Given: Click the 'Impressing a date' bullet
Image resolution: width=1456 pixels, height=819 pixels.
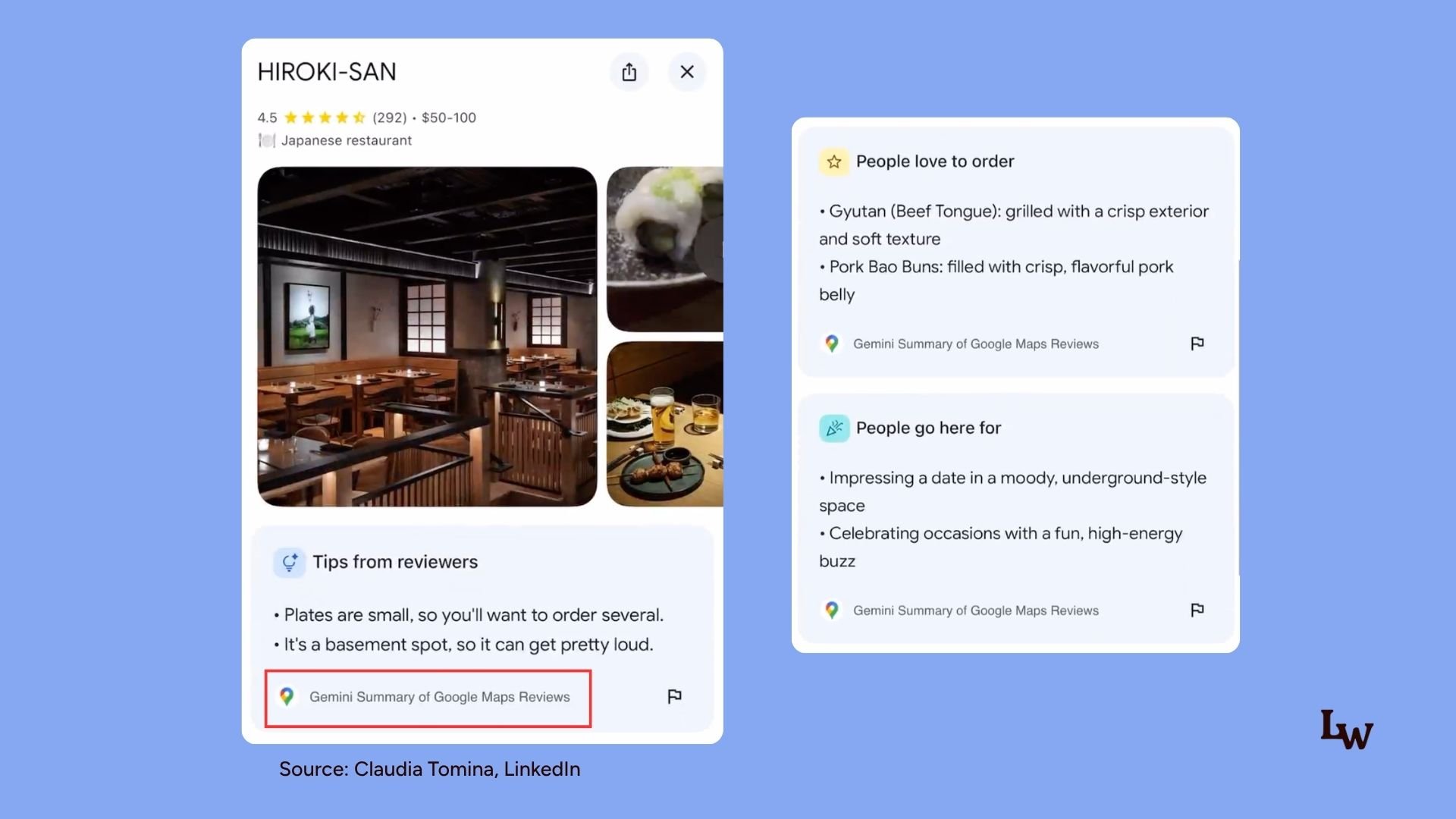Looking at the screenshot, I should coord(1012,491).
